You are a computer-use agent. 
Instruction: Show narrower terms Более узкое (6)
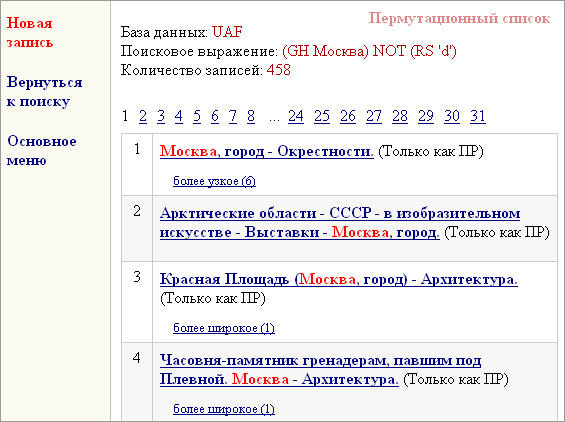(x=214, y=181)
